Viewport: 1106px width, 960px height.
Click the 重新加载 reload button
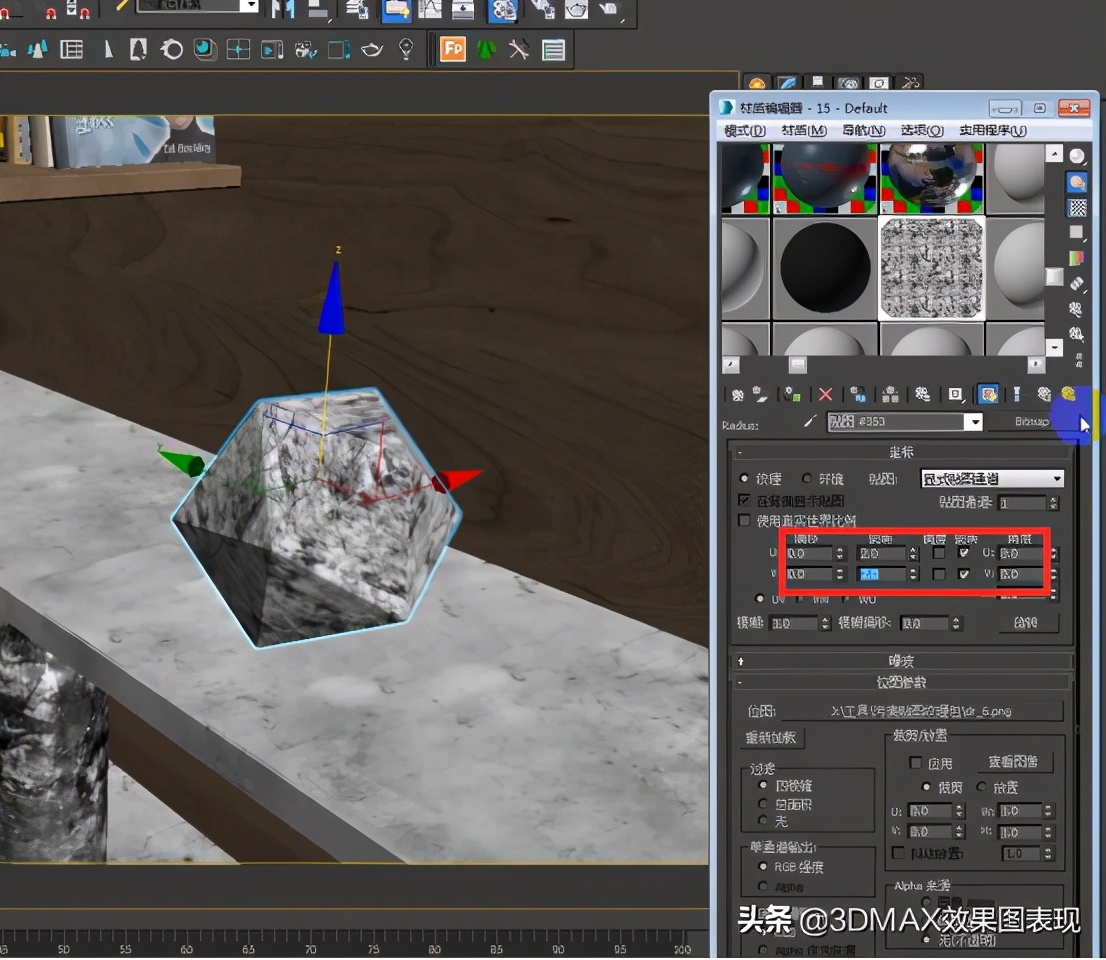click(772, 738)
